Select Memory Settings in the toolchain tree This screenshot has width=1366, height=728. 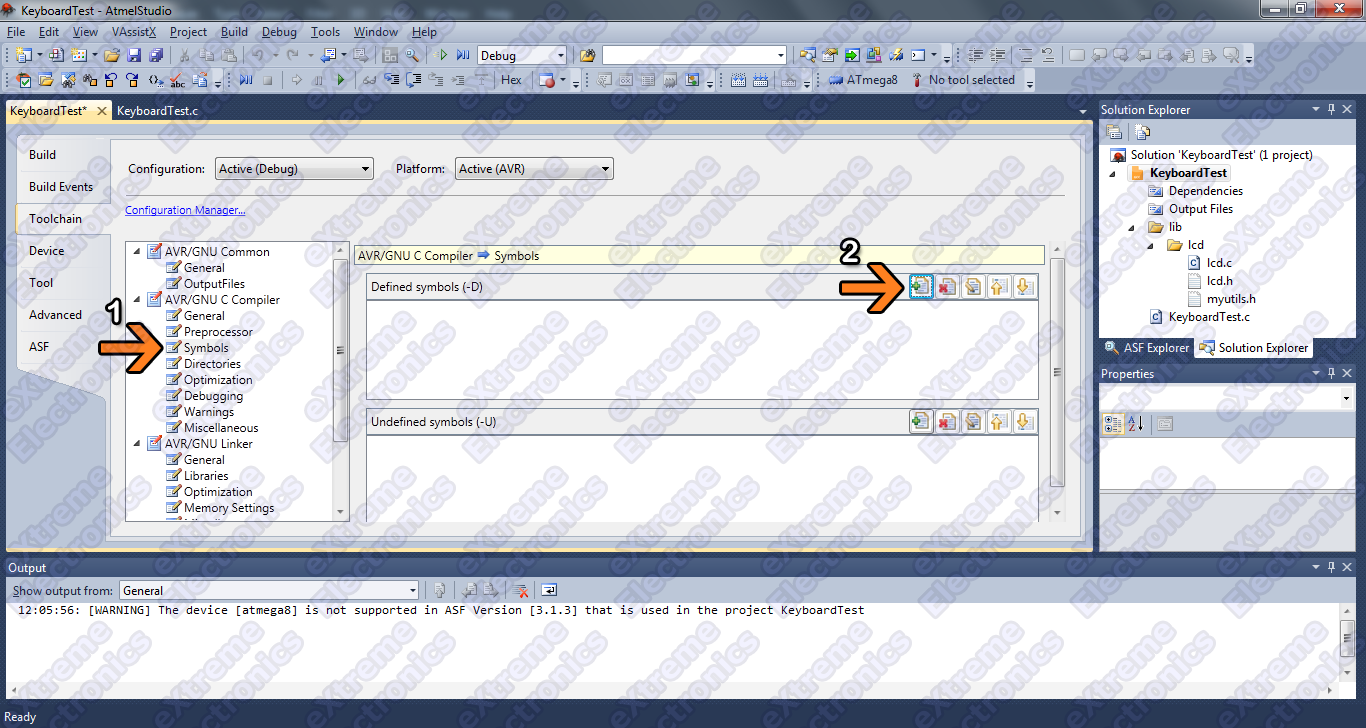point(229,508)
